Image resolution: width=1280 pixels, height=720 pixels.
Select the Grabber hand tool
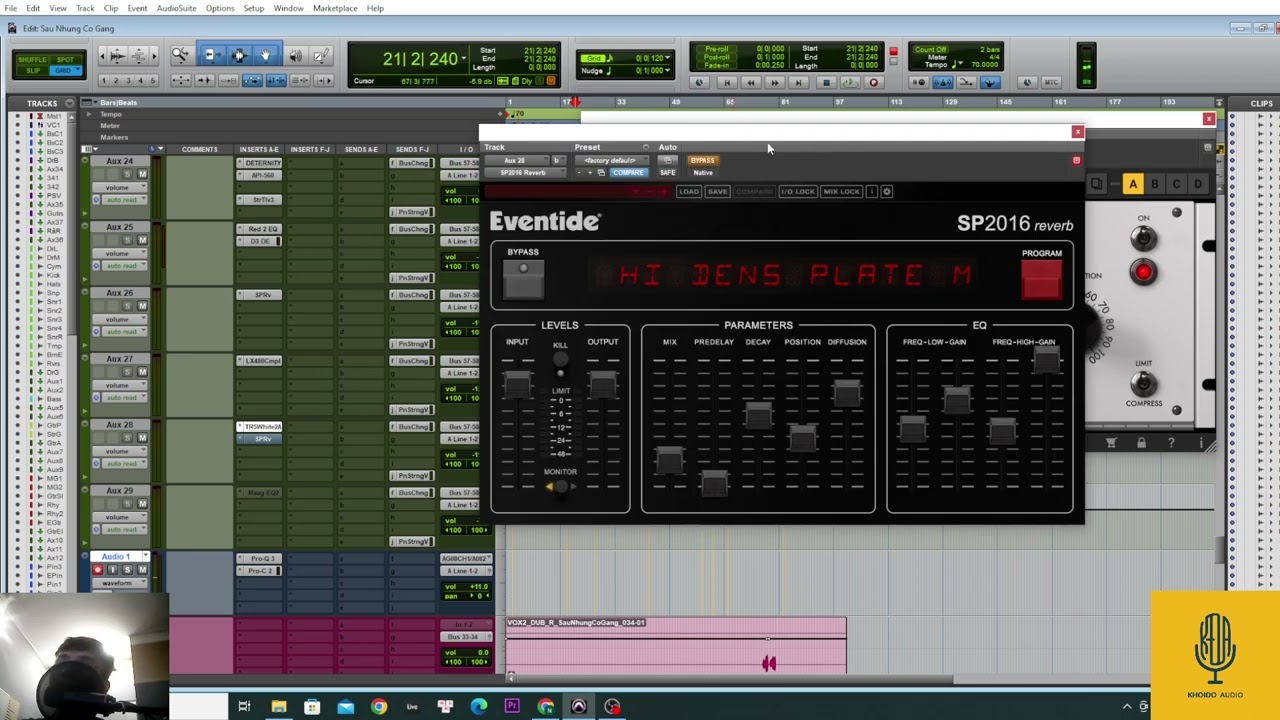pos(265,56)
